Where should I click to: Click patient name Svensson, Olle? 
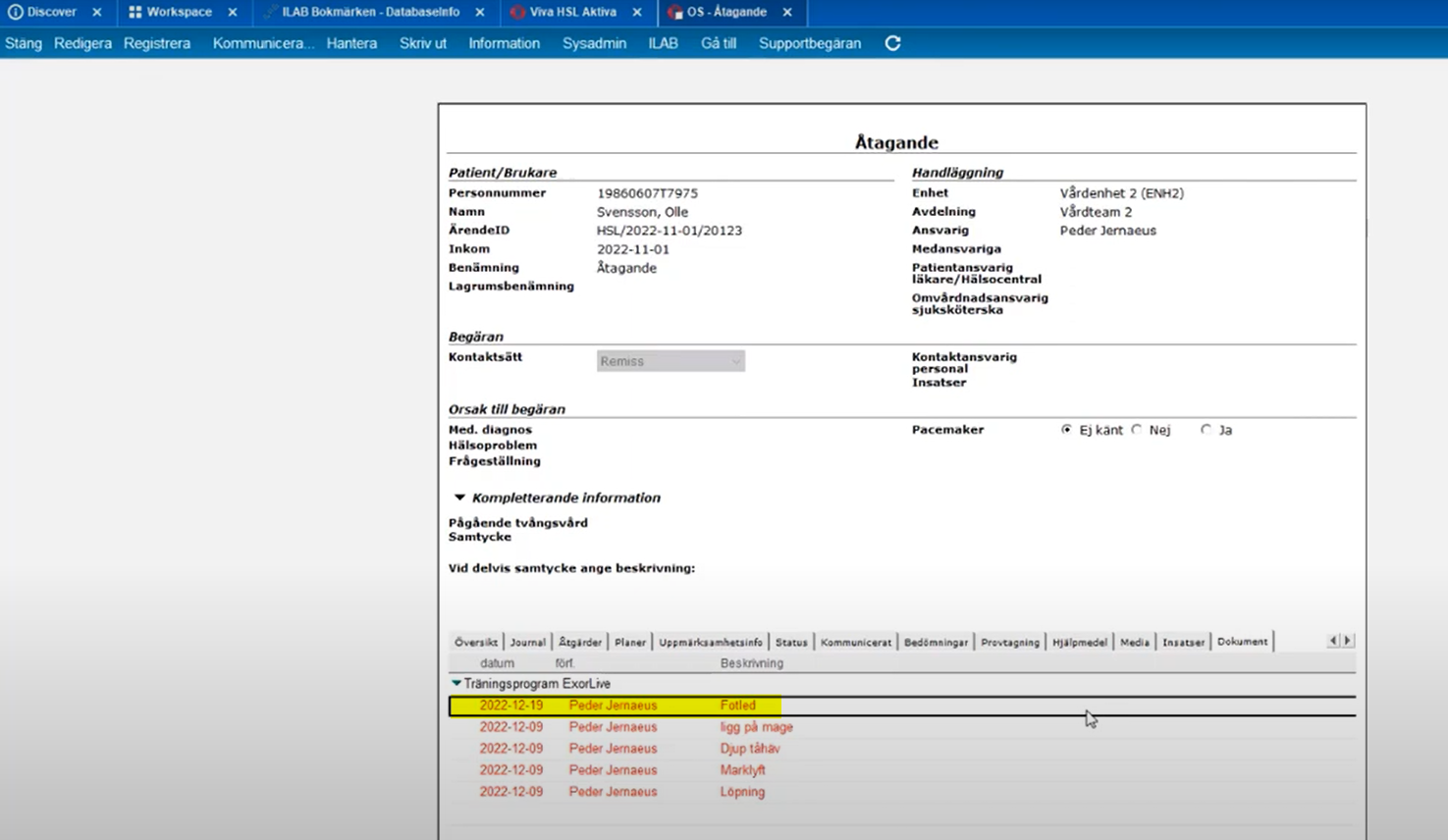coord(642,212)
